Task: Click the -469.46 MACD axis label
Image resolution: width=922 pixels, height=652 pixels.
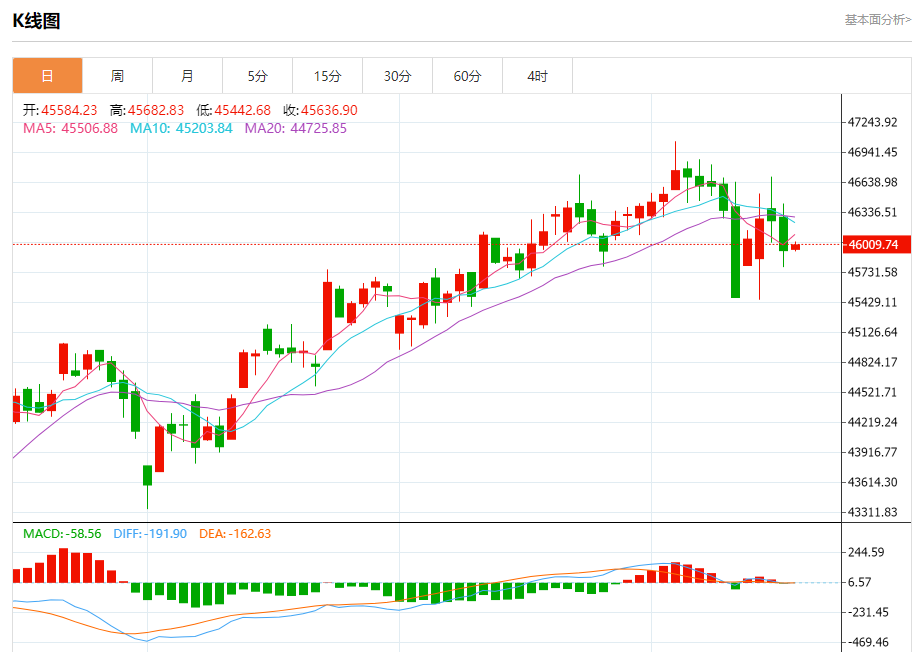Action: (x=868, y=642)
